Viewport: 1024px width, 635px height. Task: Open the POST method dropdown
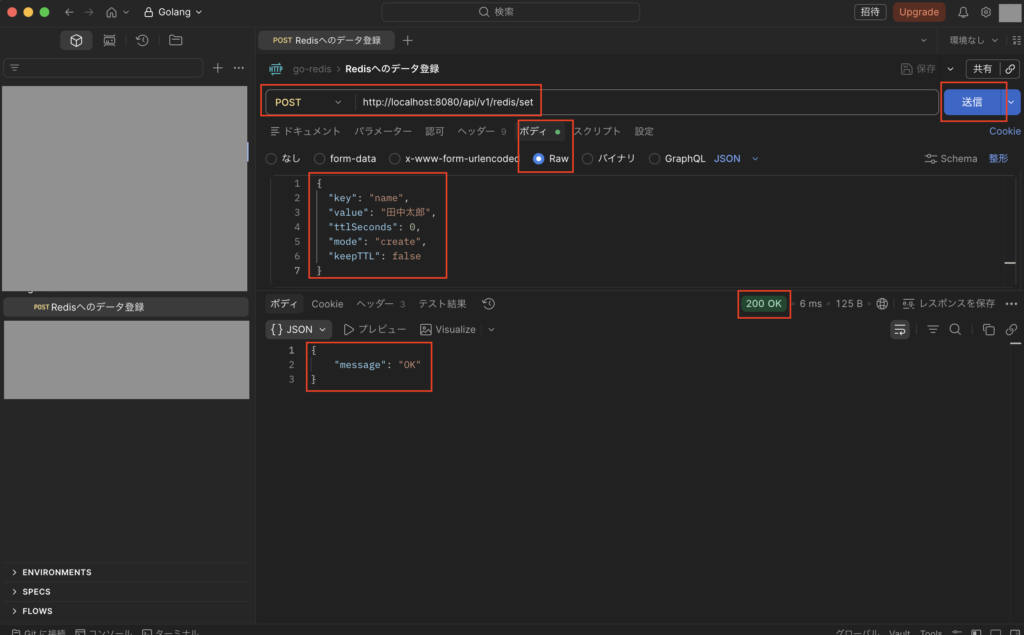click(308, 102)
